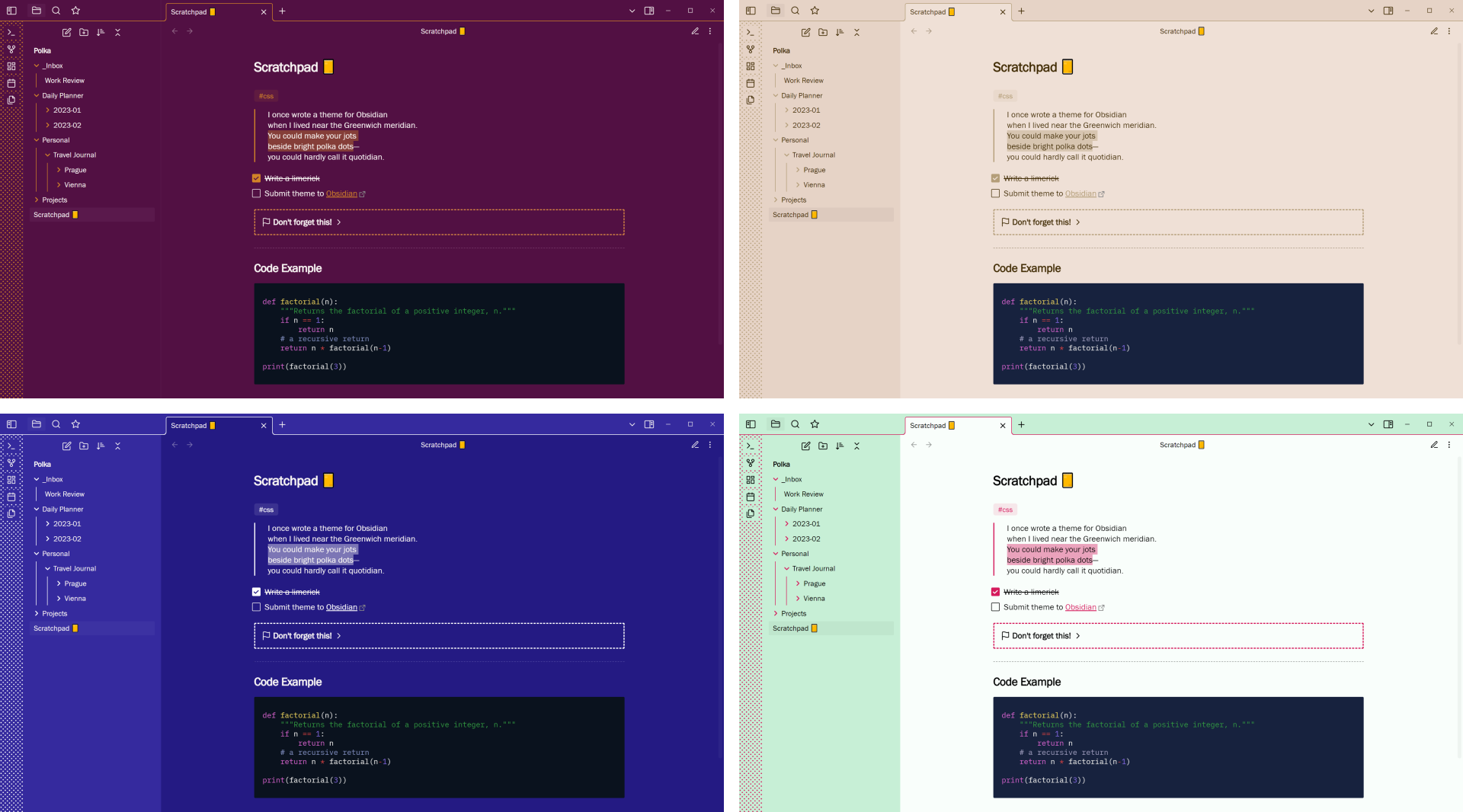Click search icon in burgundy window

56,11
